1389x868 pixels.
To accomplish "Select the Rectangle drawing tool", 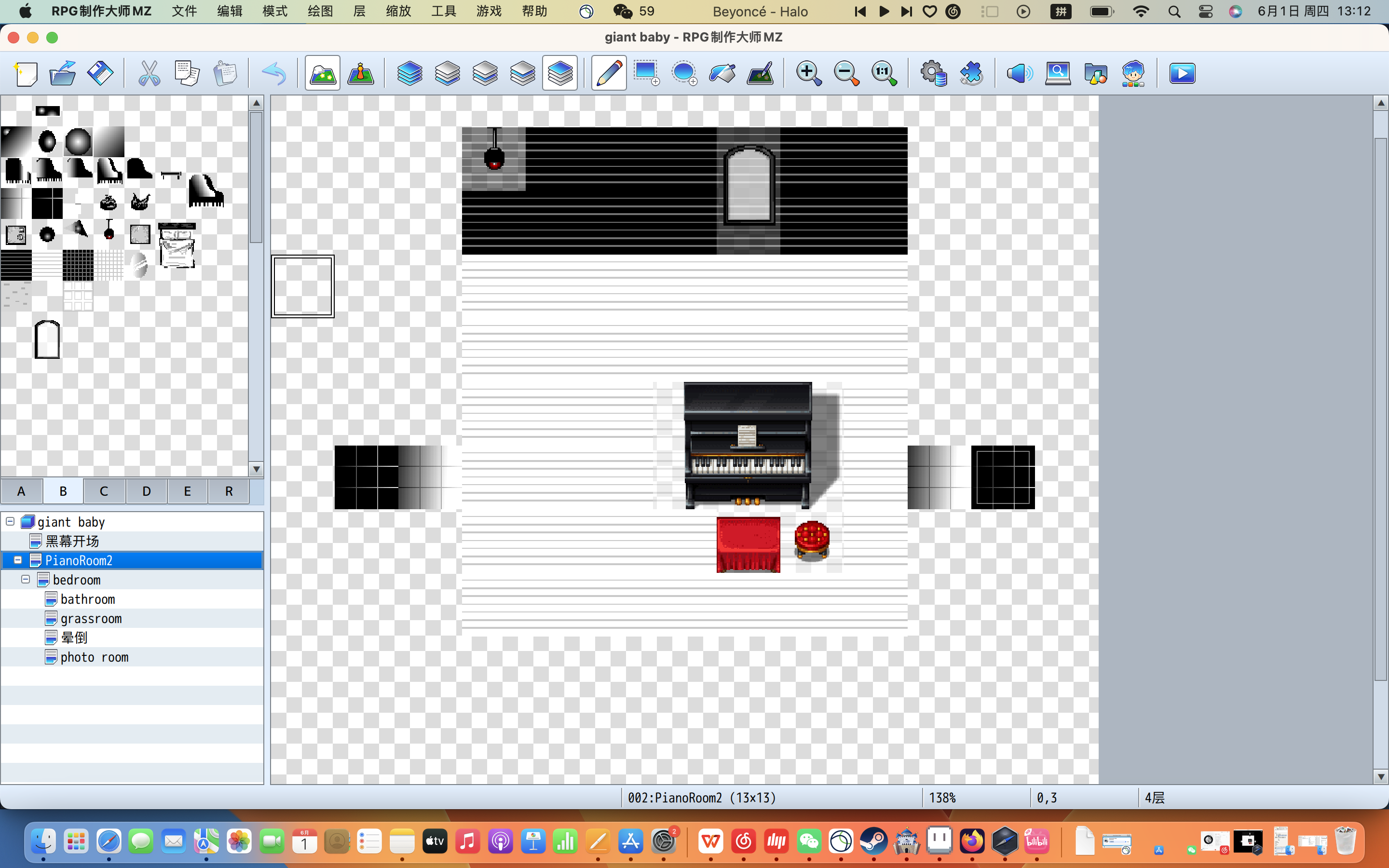I will click(x=647, y=73).
